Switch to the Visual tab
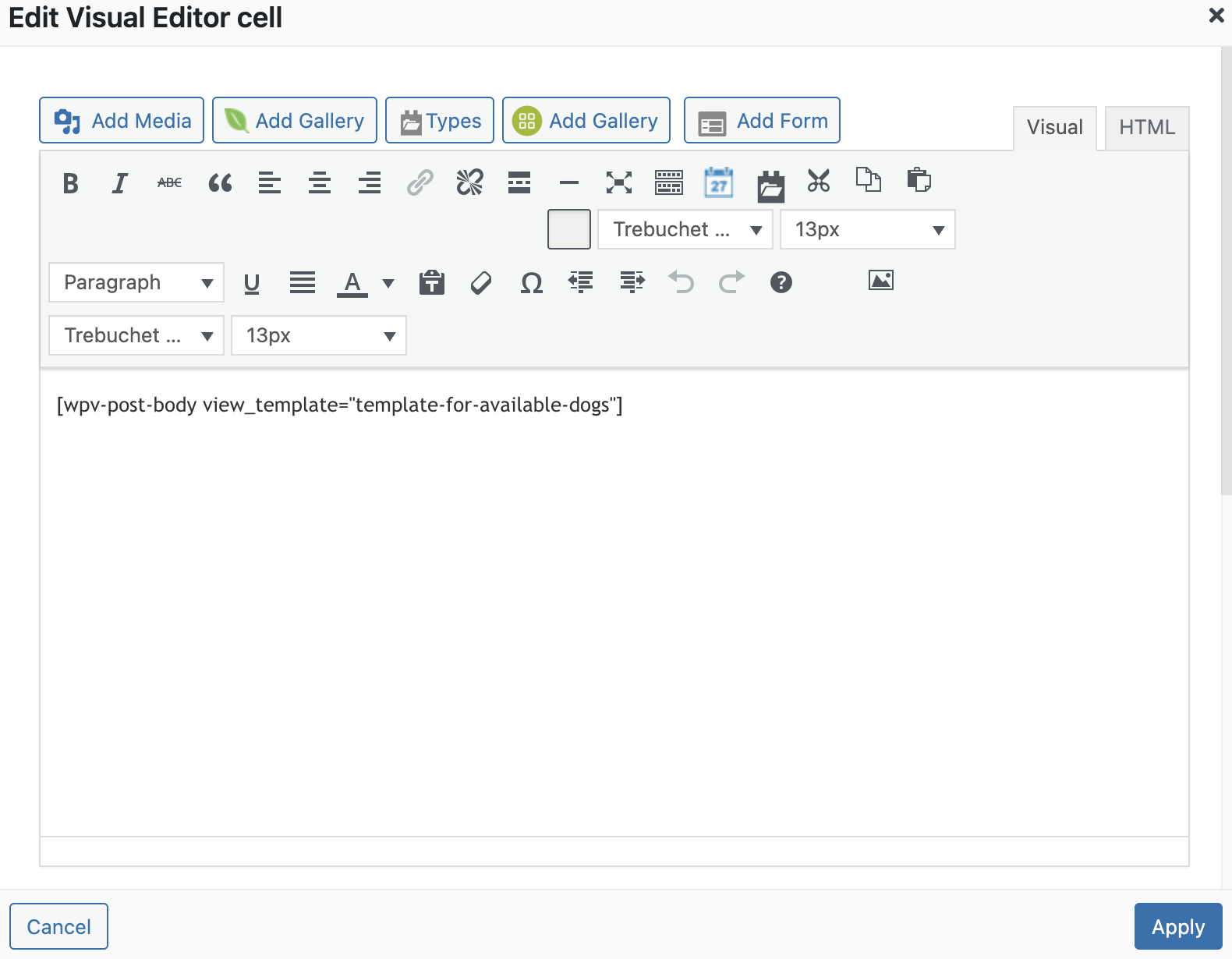The width and height of the screenshot is (1232, 959). [x=1054, y=128]
